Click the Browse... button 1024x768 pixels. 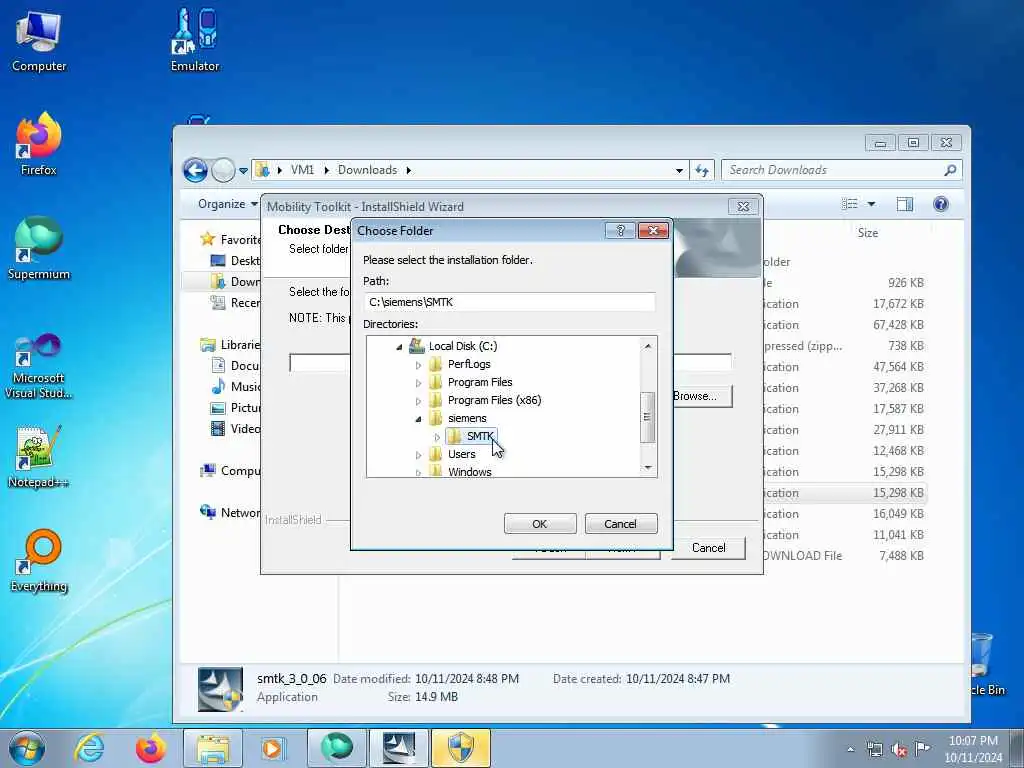(702, 396)
